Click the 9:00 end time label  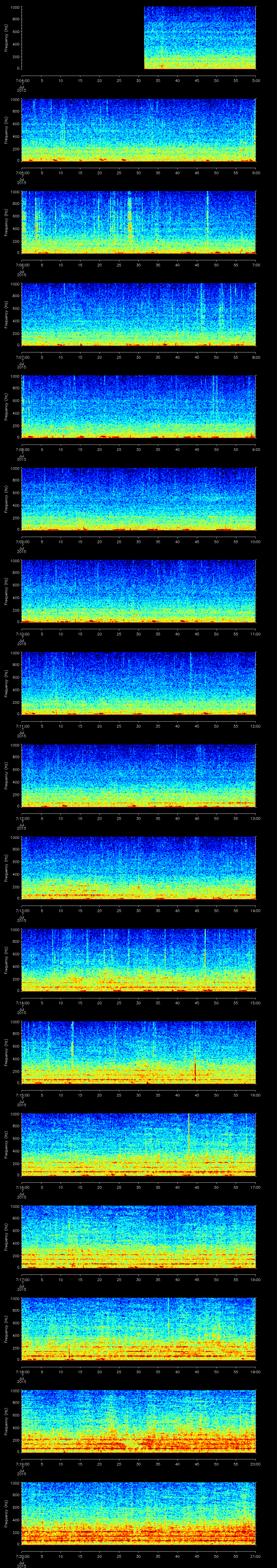point(256,449)
